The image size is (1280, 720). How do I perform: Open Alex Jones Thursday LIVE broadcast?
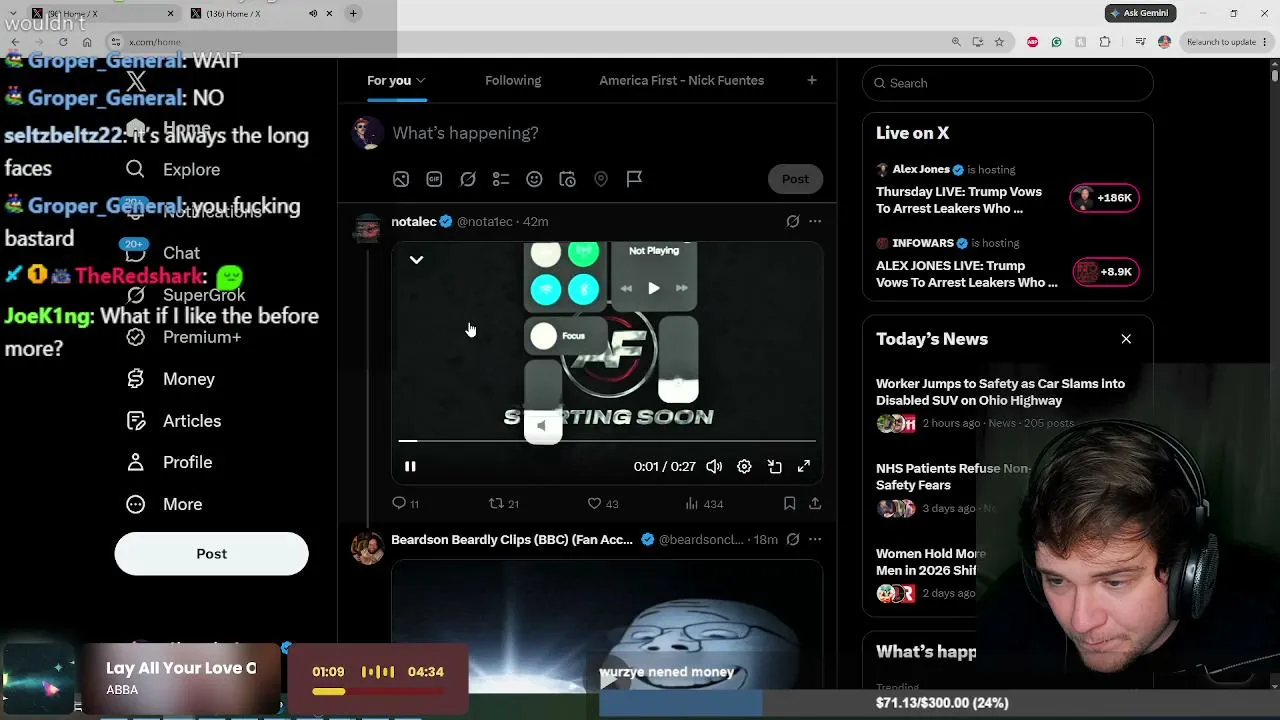pos(959,200)
